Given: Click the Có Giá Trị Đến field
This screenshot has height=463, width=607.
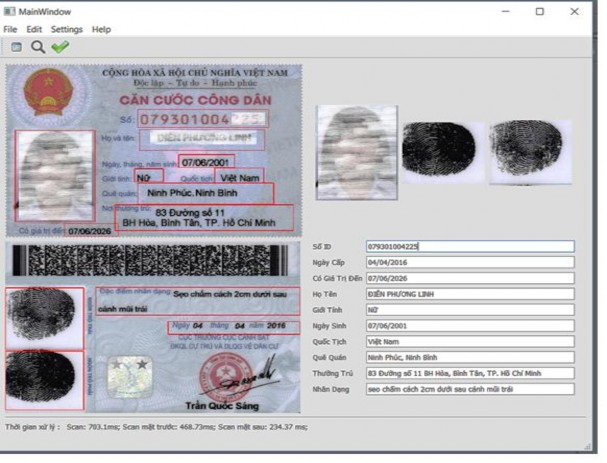Looking at the screenshot, I should (x=469, y=278).
